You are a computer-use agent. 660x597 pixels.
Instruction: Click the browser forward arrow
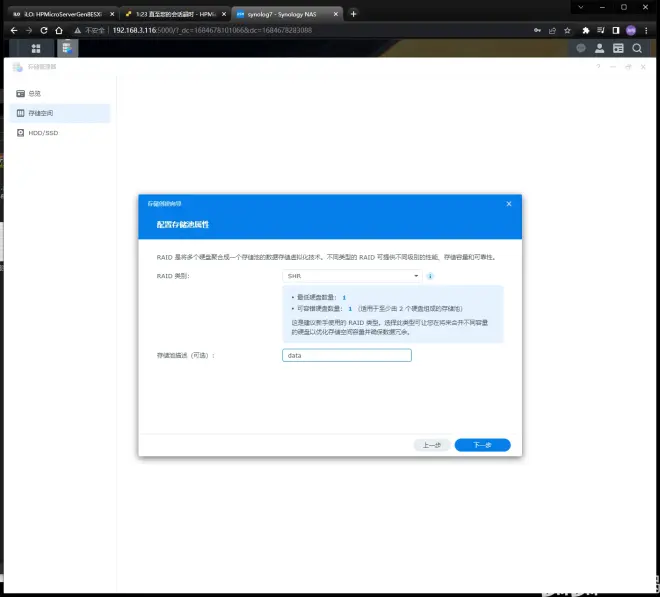tap(29, 30)
